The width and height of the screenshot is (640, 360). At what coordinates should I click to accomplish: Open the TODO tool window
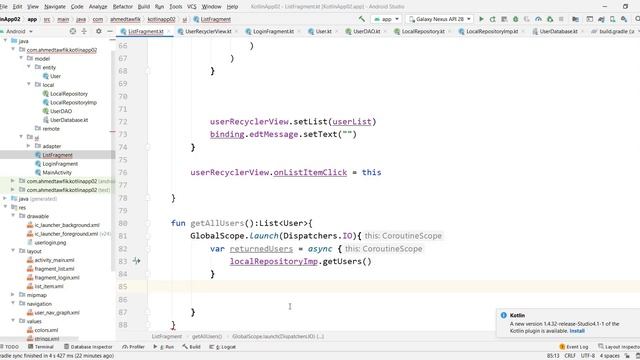coord(9,347)
